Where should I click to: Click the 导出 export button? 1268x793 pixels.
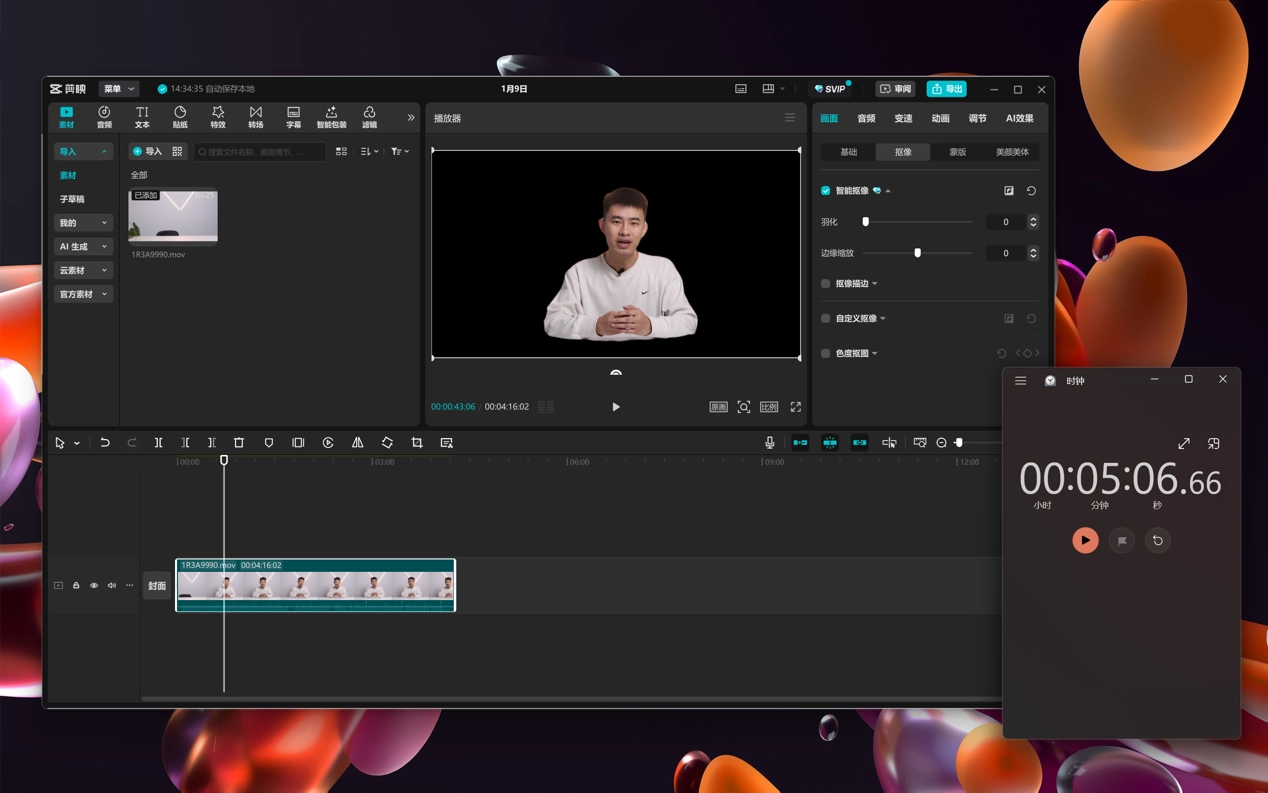(x=946, y=89)
